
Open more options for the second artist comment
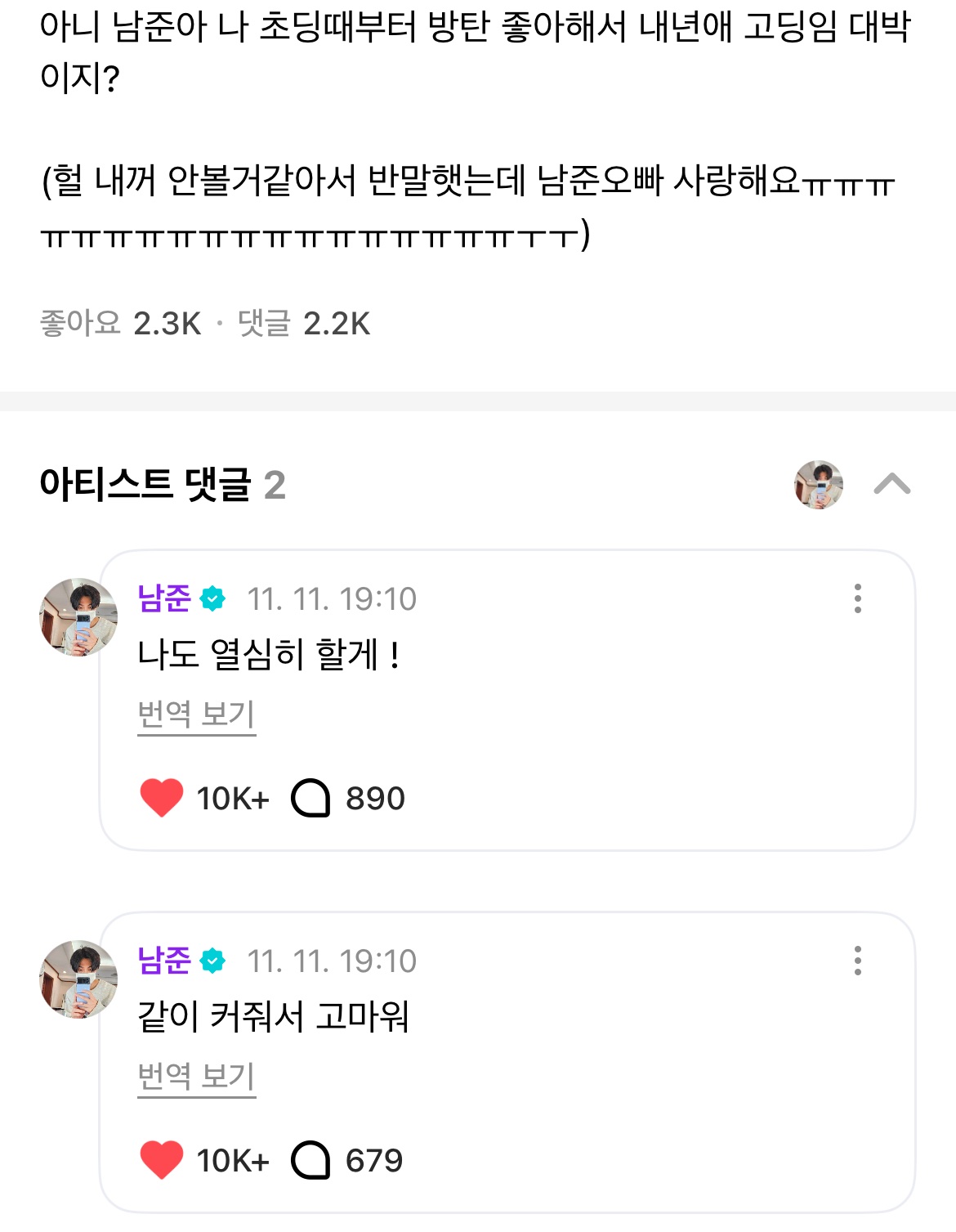[x=857, y=961]
